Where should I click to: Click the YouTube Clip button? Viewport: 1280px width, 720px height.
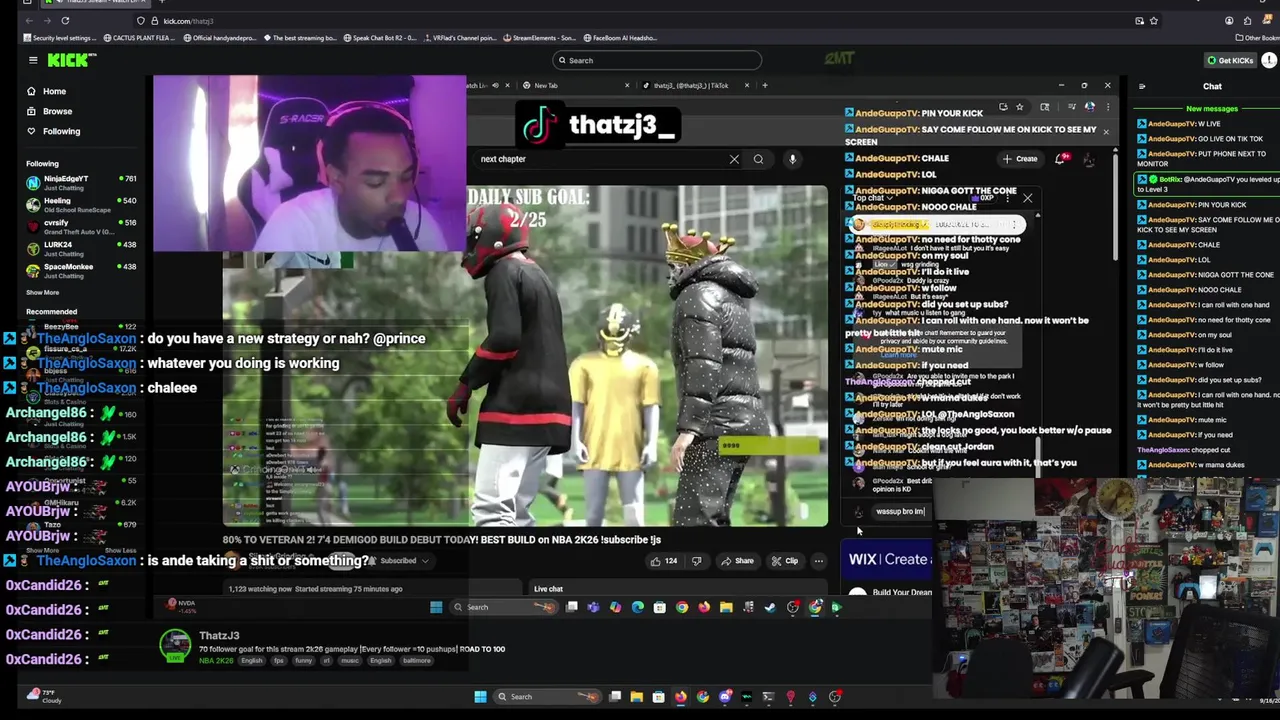point(784,561)
